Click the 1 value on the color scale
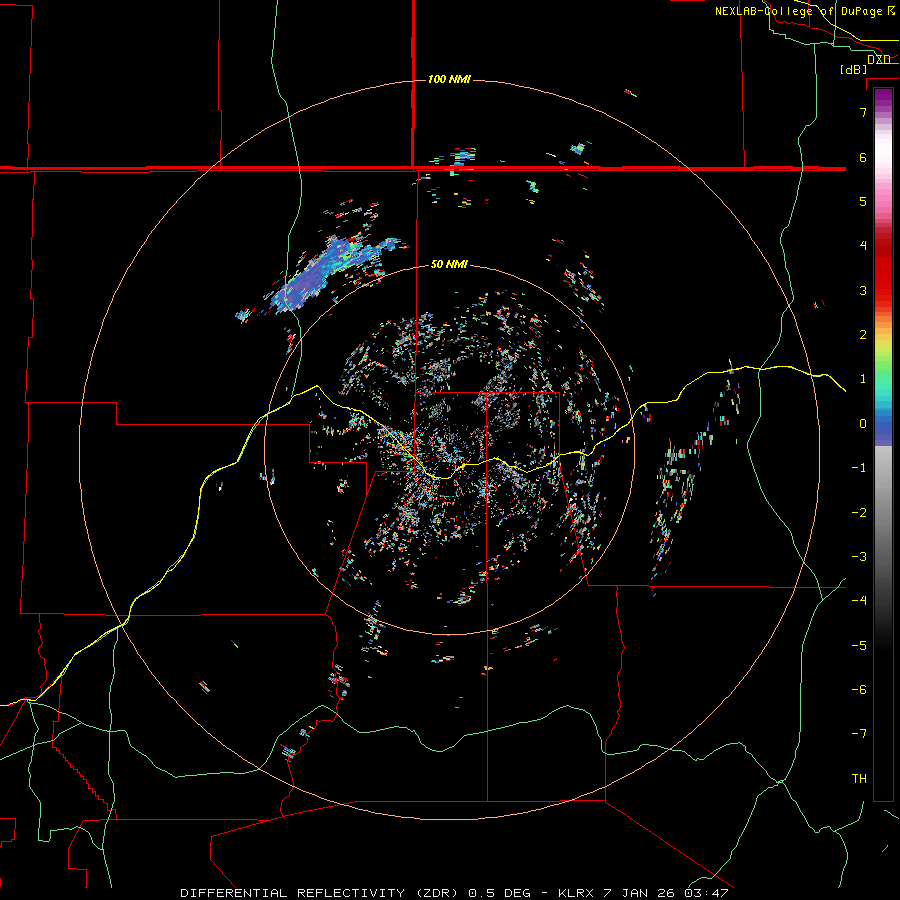Viewport: 900px width, 900px height. pos(863,379)
